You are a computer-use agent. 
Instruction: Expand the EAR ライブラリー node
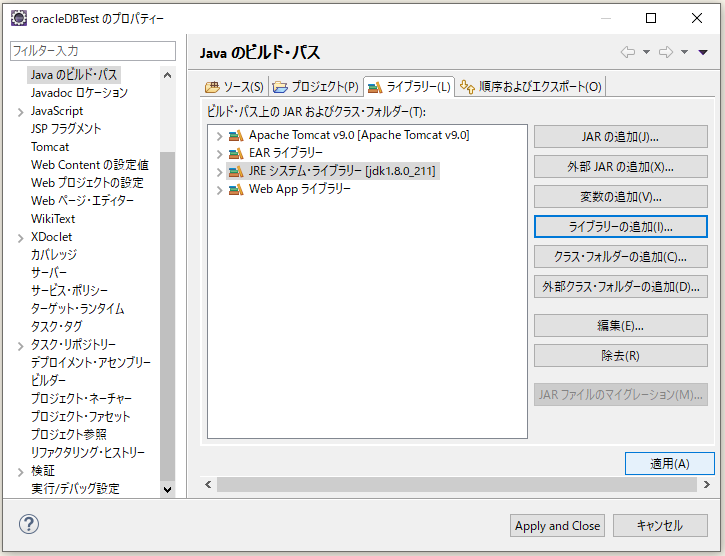[x=220, y=154]
